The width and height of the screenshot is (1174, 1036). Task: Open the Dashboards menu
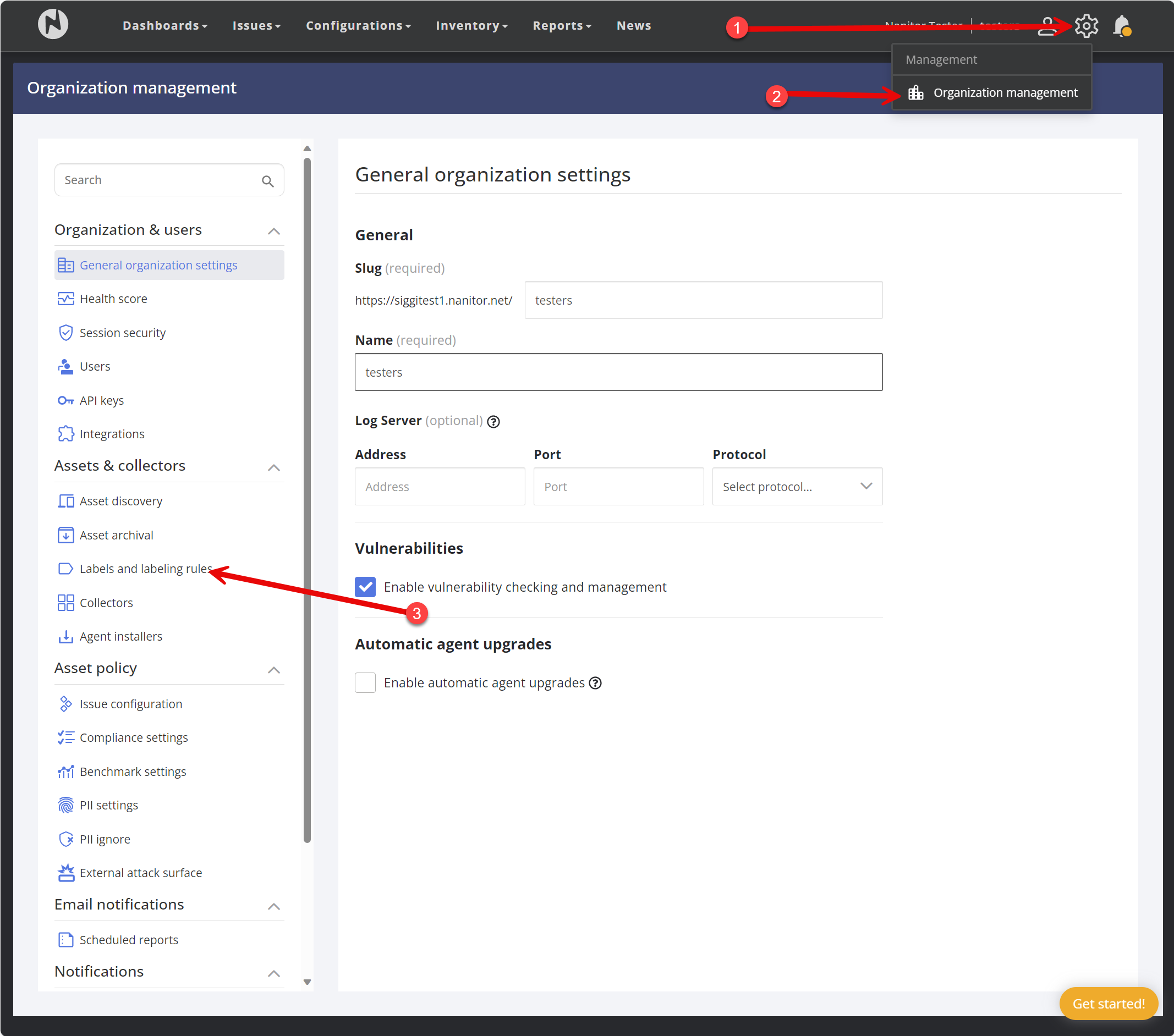(x=165, y=26)
